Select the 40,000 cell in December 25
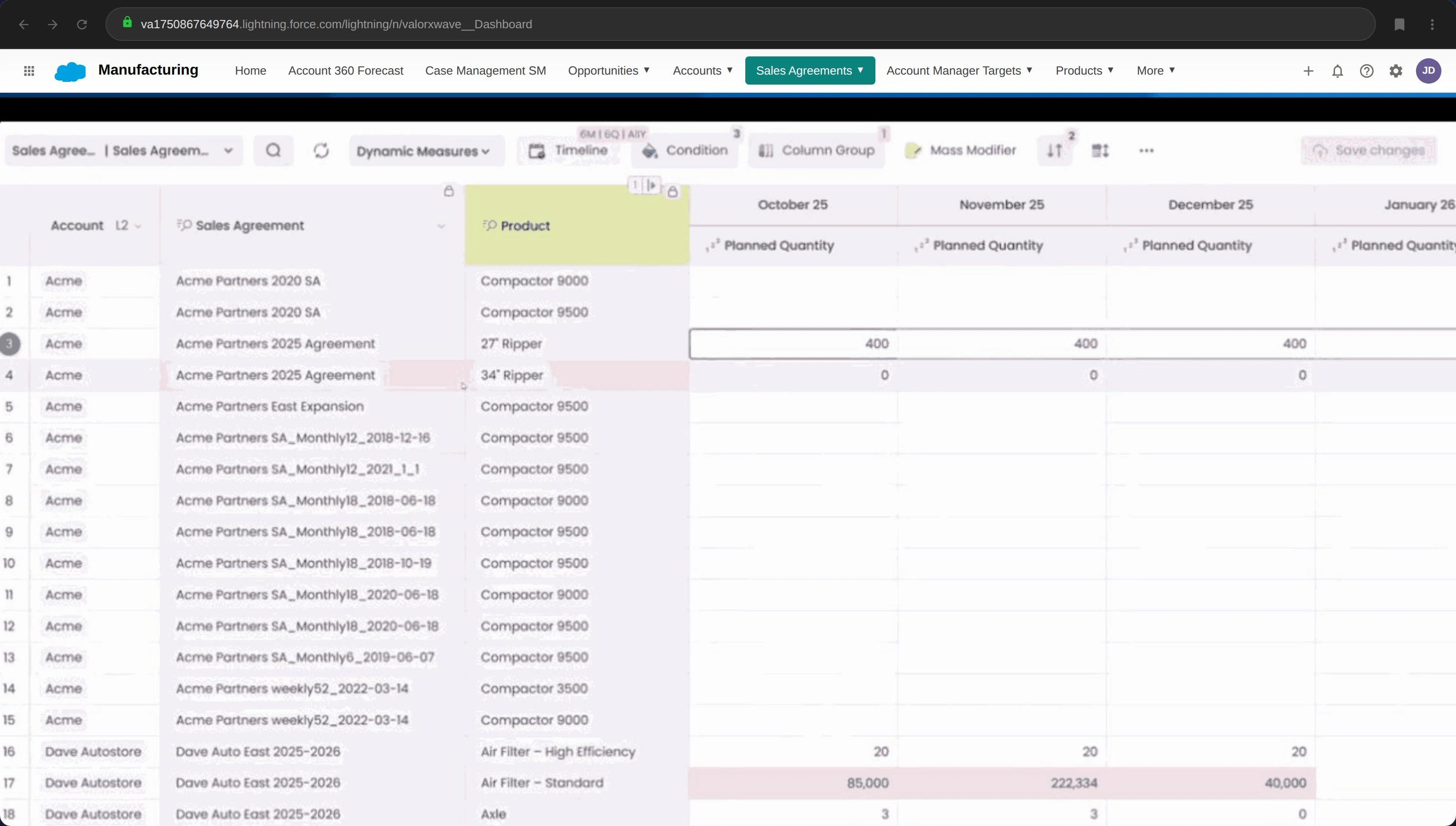The width and height of the screenshot is (1456, 826). point(1211,783)
